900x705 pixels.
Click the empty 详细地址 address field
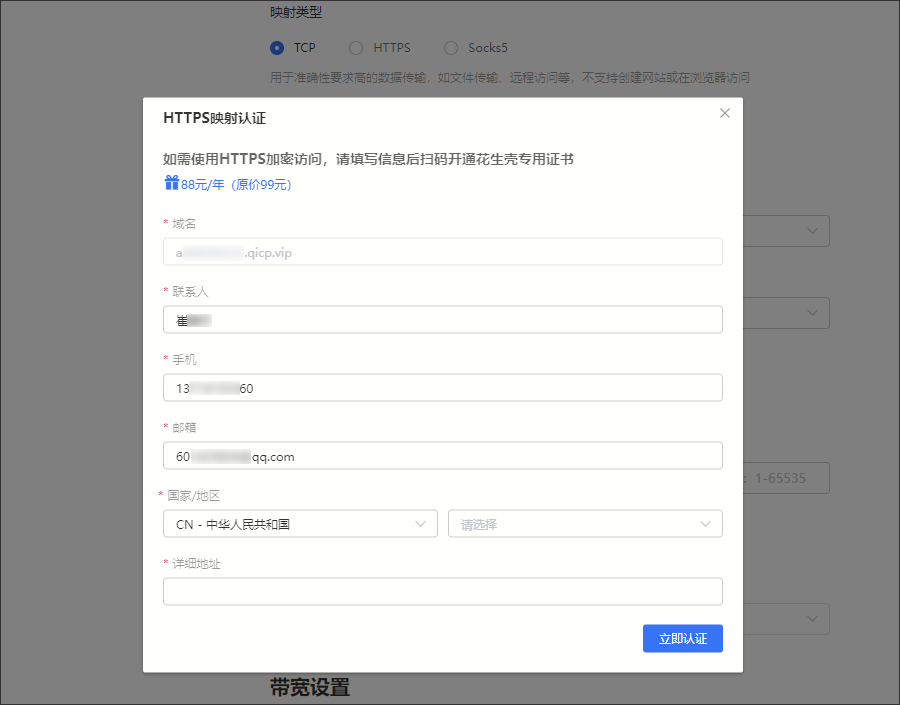click(443, 591)
